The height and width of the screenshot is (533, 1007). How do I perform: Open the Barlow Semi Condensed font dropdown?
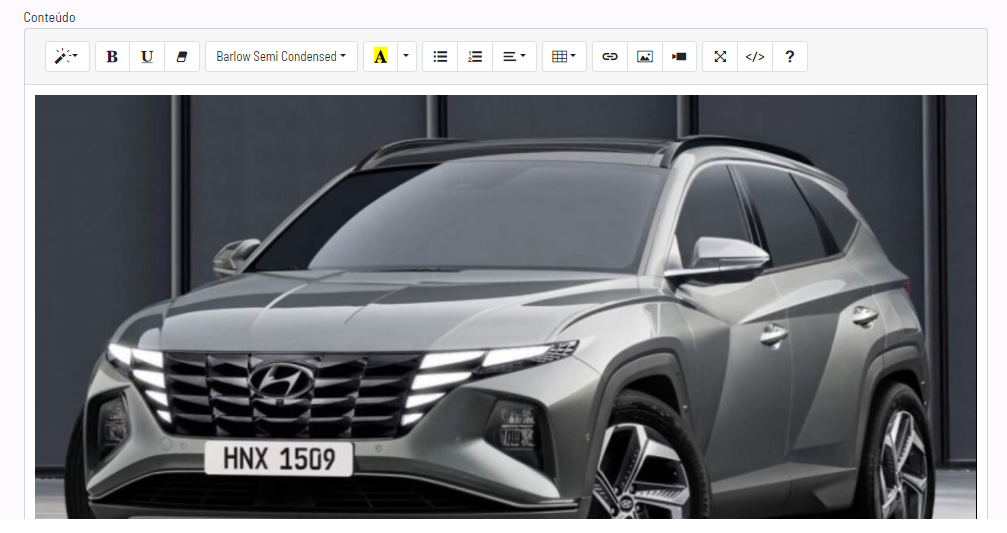(x=281, y=57)
